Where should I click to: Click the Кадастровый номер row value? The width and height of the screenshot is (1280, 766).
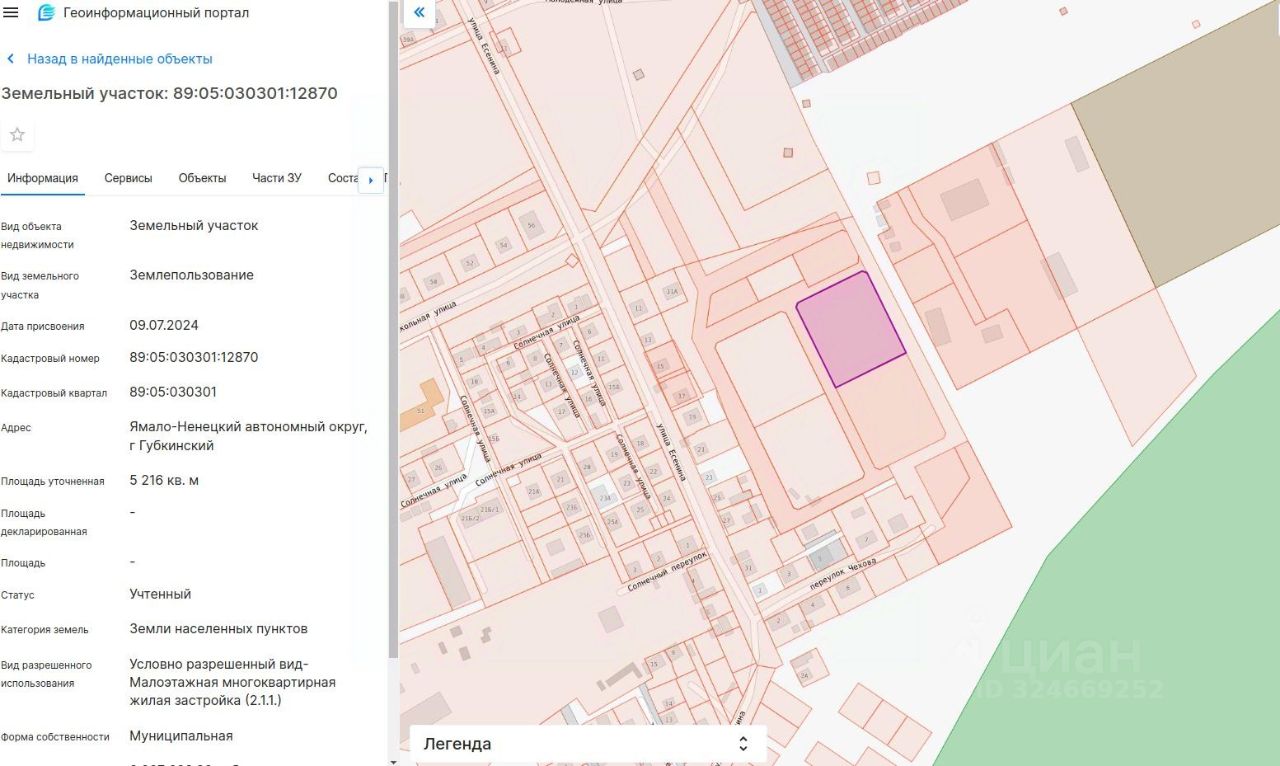coord(194,358)
